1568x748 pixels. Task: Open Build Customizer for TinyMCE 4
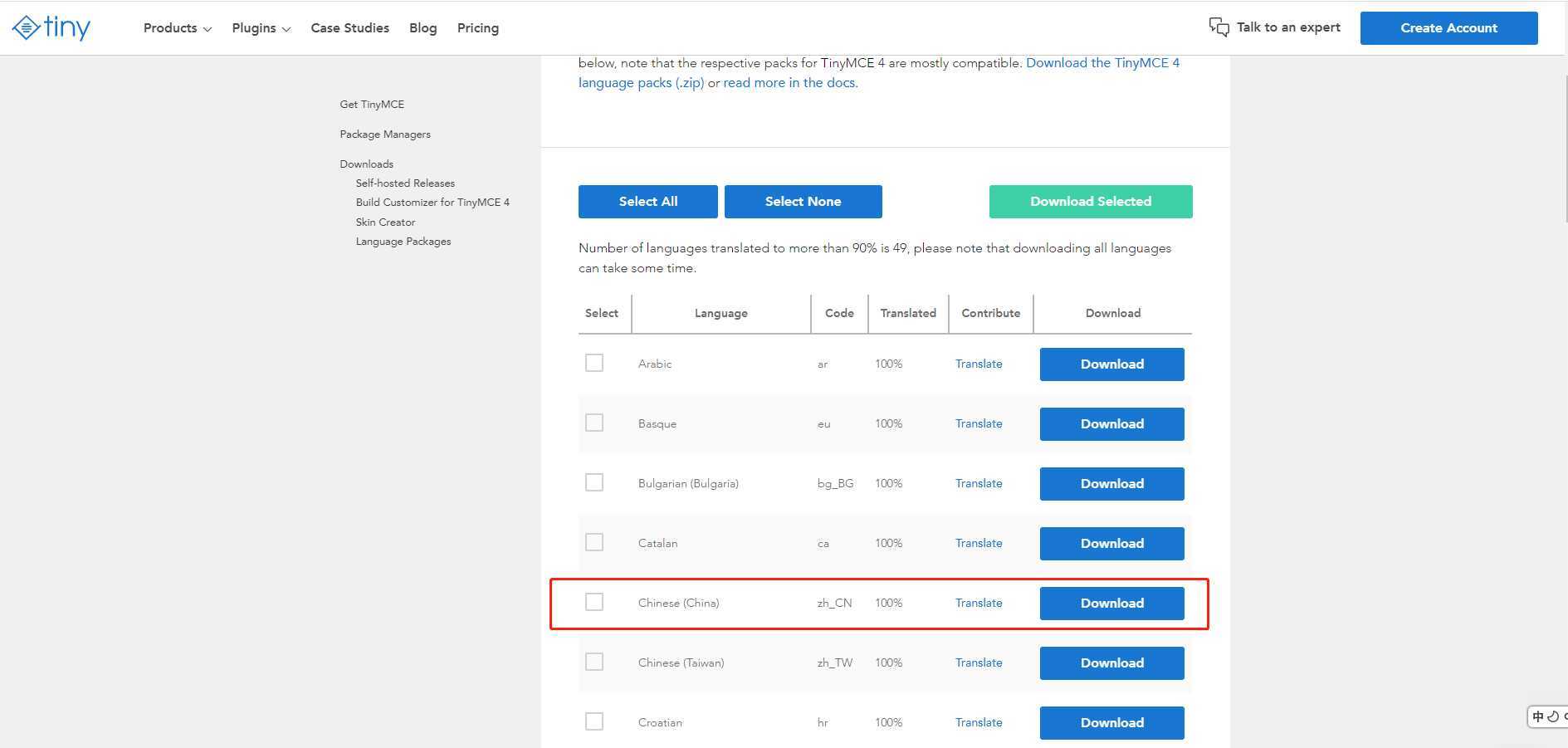[432, 202]
